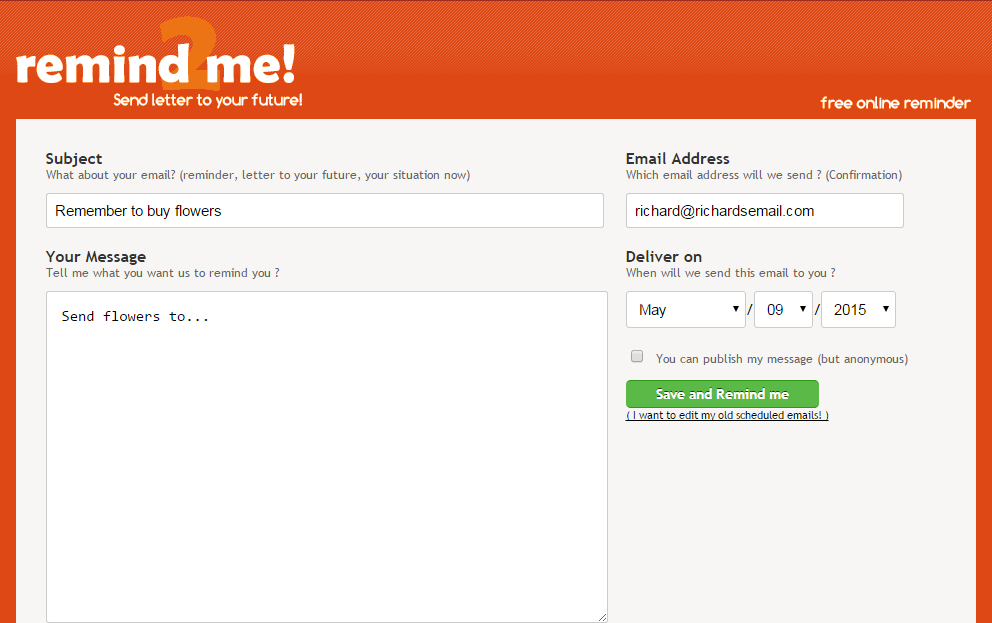Viewport: 992px width, 623px height.
Task: Click the "Send letter to your future!" tagline
Action: click(208, 100)
